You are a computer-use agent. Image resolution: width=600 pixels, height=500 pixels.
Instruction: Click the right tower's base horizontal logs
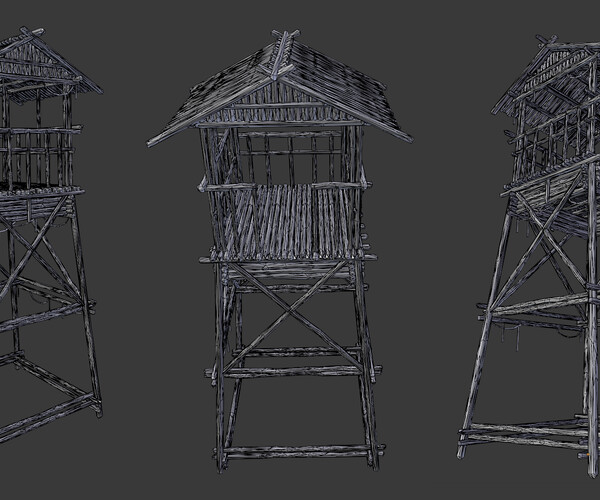(x=524, y=432)
